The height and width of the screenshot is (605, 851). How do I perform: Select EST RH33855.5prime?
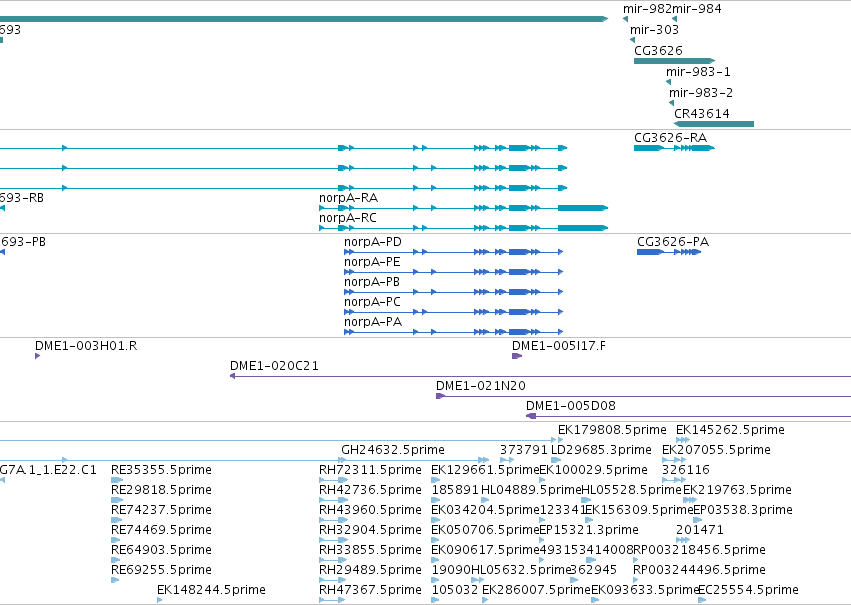[370, 551]
